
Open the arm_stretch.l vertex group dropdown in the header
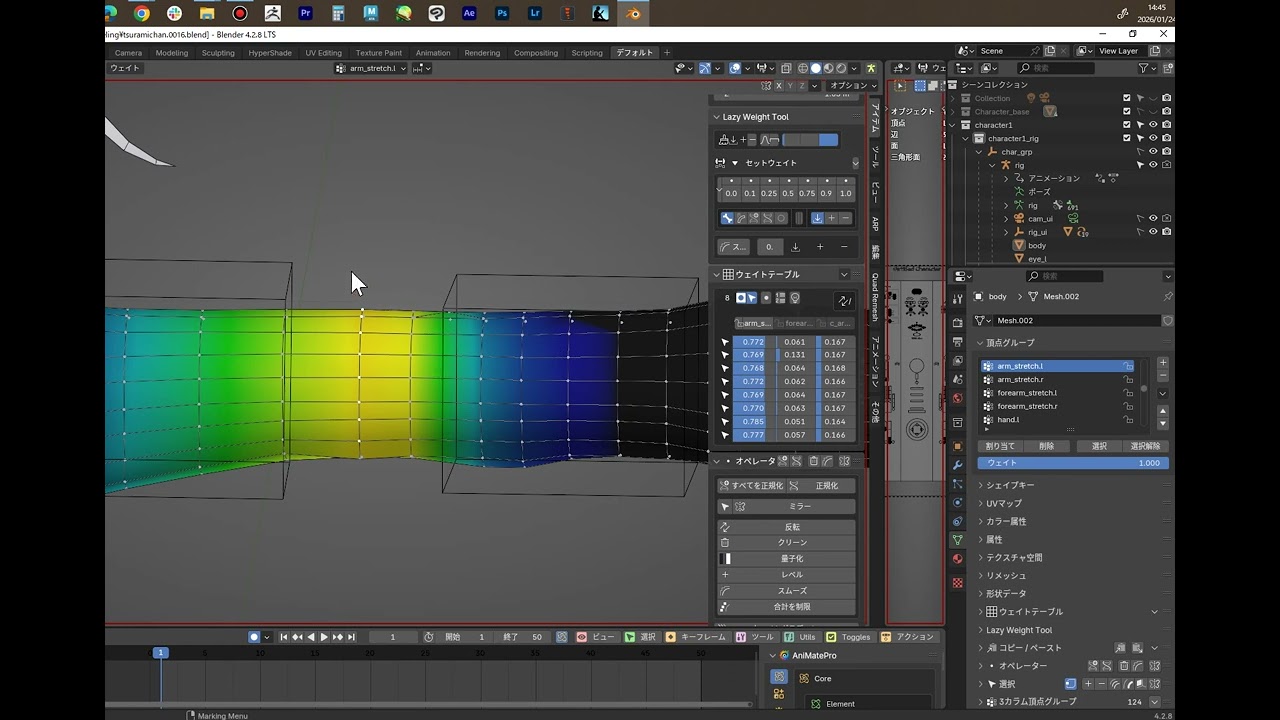coord(371,68)
